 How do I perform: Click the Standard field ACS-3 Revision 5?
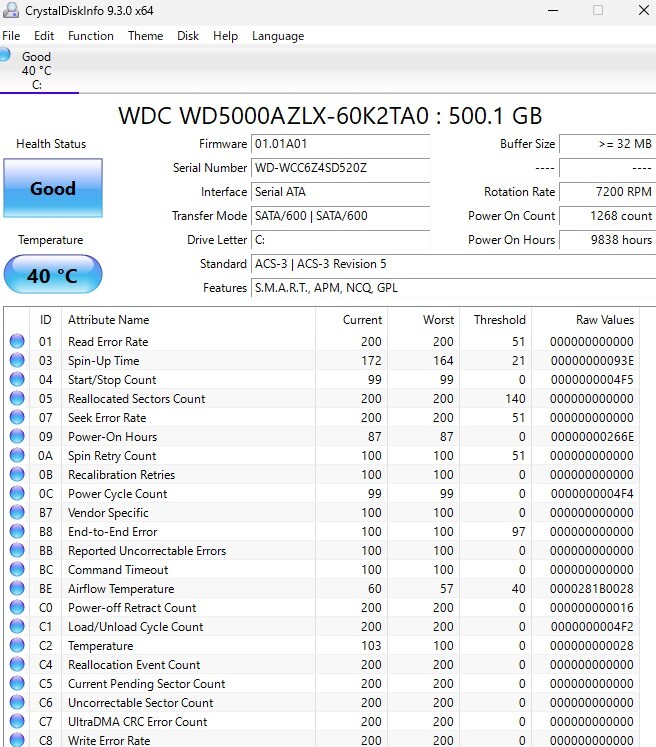pyautogui.click(x=454, y=263)
